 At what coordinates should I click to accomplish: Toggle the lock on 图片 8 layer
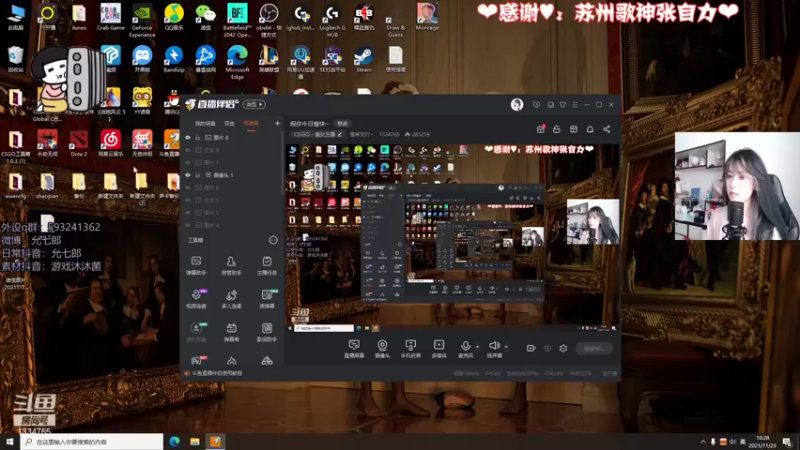click(197, 138)
